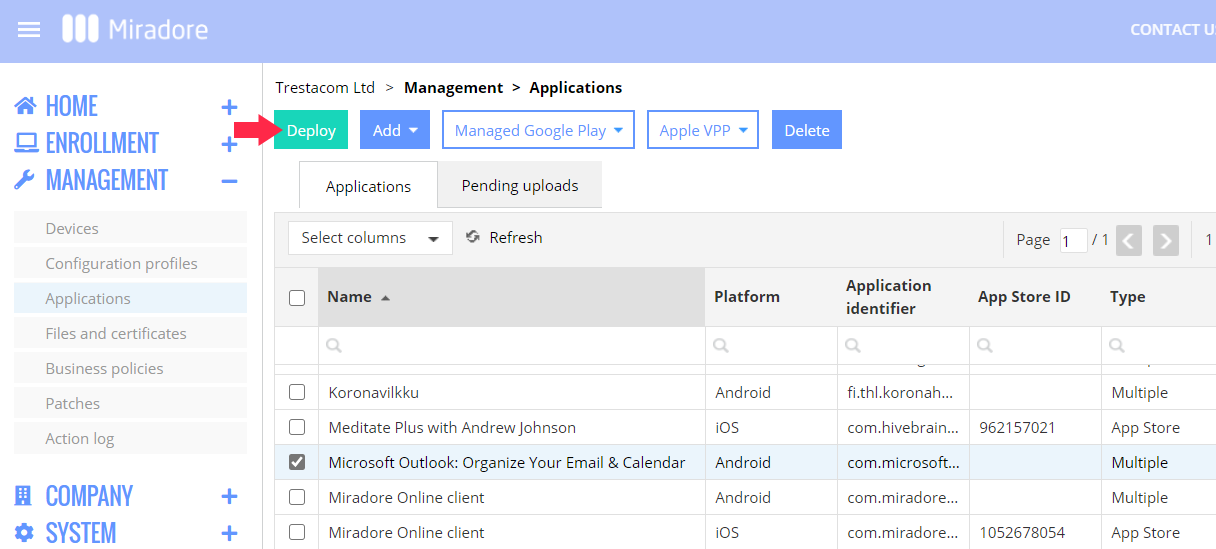Click the Refresh text button
The width and height of the screenshot is (1216, 549).
pyautogui.click(x=516, y=237)
